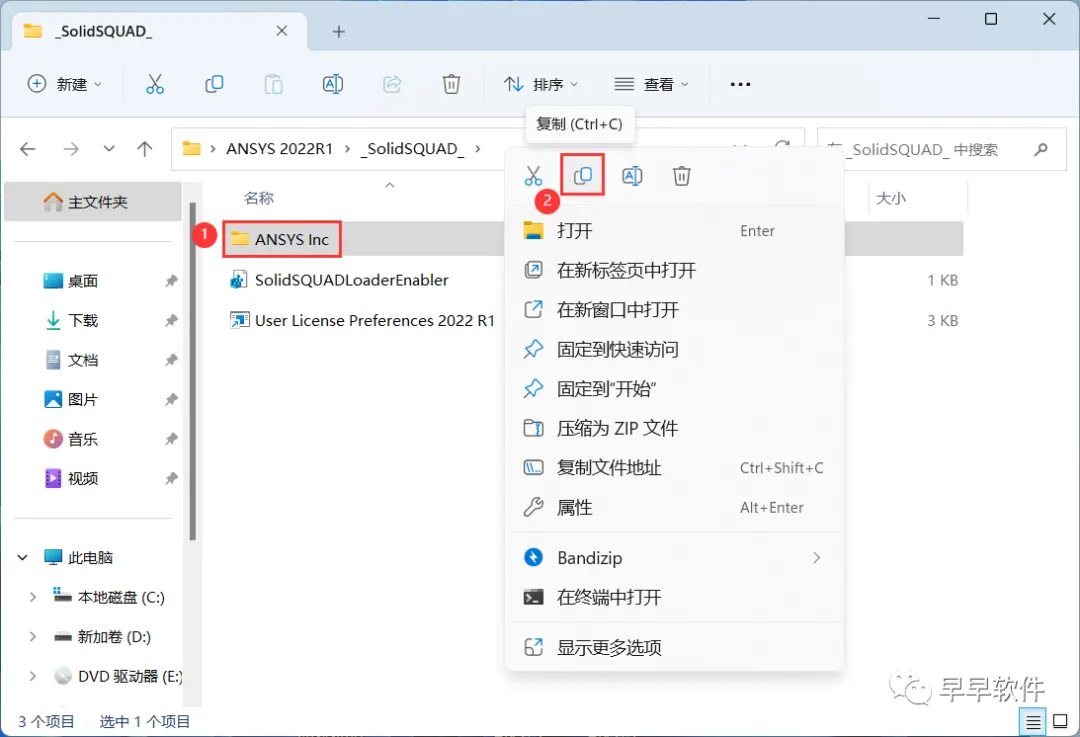The width and height of the screenshot is (1080, 737).
Task: Go back with the left arrow
Action: tap(28, 149)
